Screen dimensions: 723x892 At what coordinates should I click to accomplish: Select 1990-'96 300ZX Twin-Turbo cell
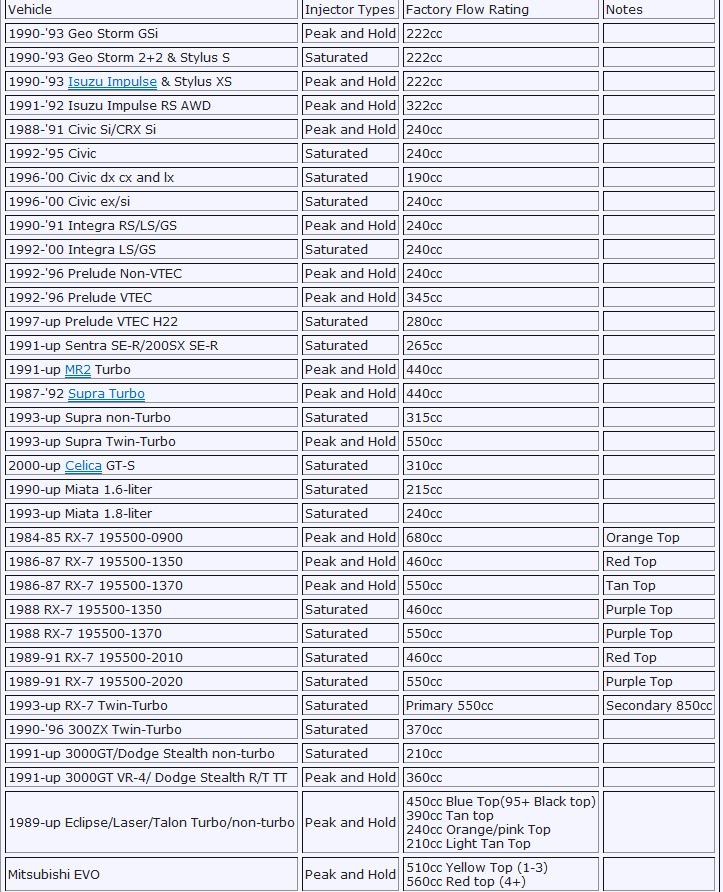point(151,729)
